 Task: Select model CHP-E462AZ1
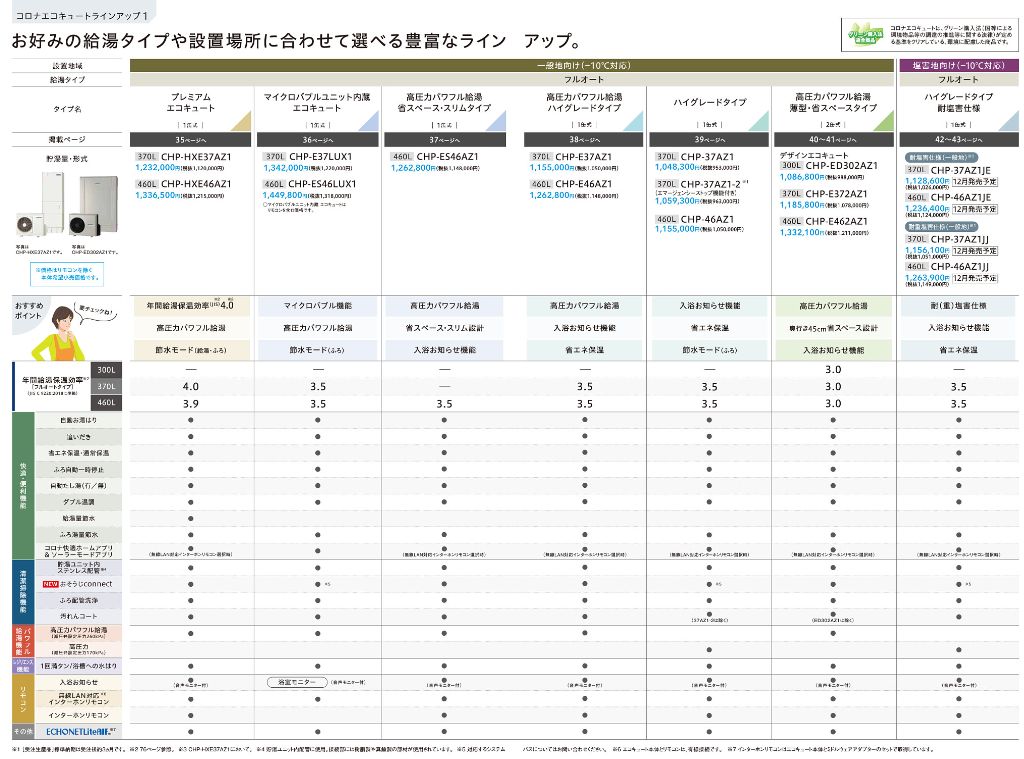click(837, 221)
